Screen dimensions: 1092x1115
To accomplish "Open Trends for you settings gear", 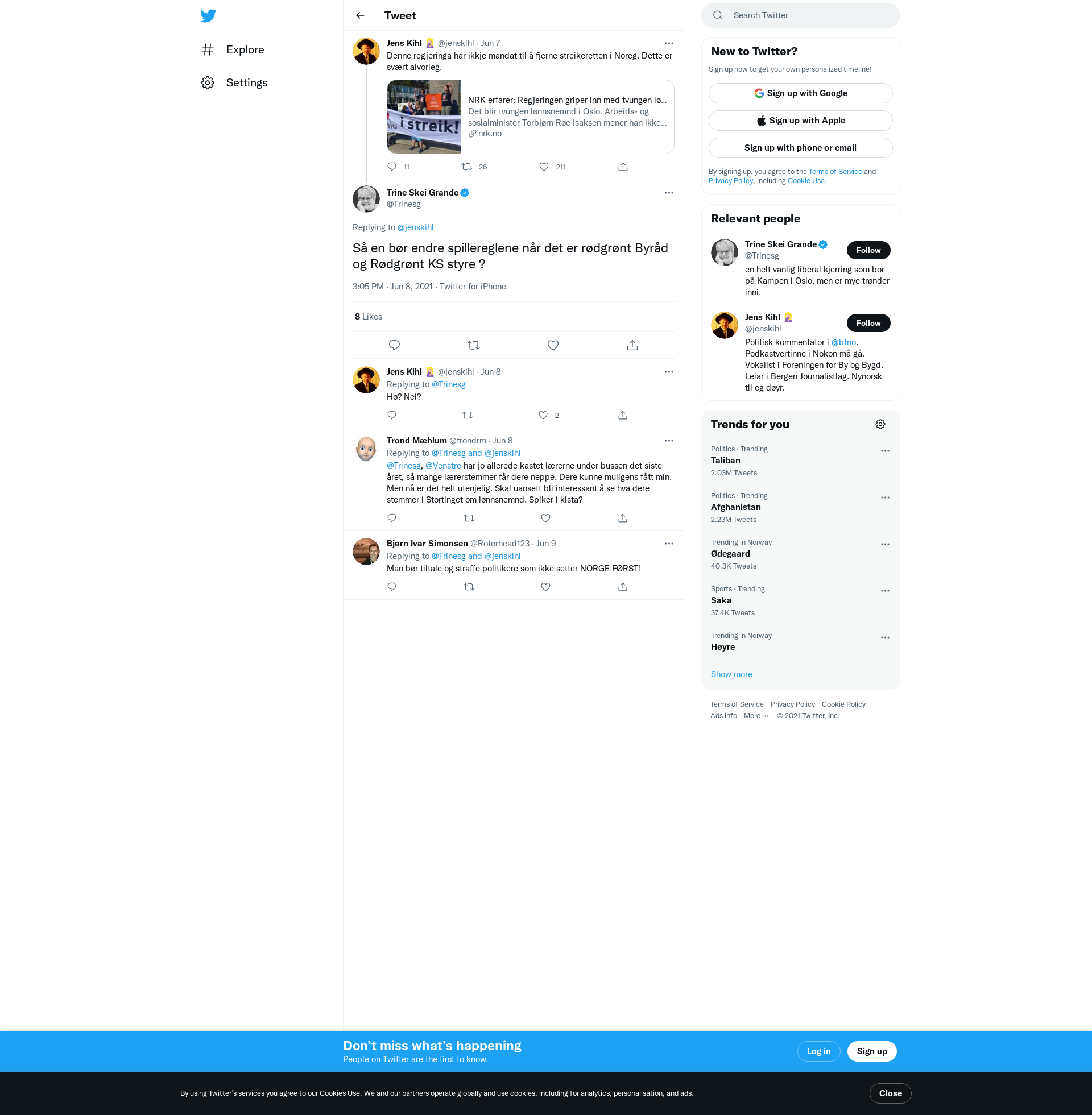I will tap(880, 424).
